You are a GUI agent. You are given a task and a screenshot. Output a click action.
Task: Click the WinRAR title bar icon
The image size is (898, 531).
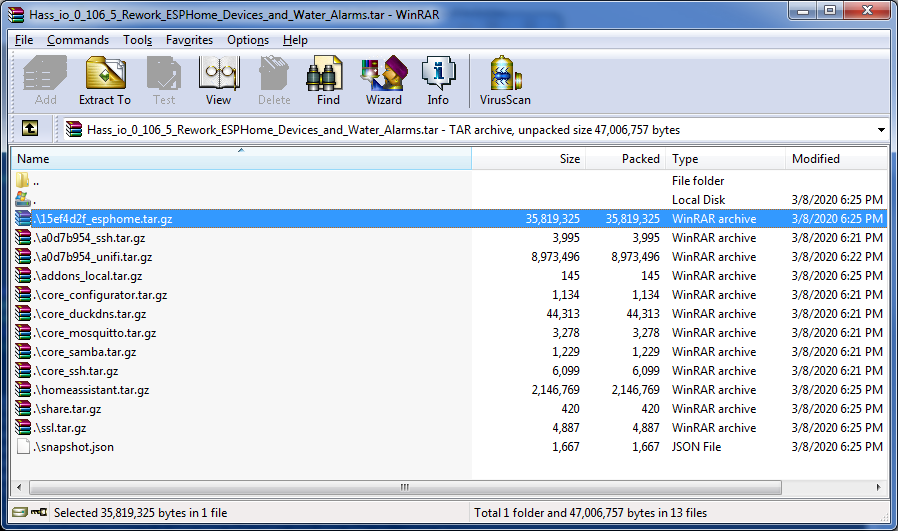click(x=16, y=14)
